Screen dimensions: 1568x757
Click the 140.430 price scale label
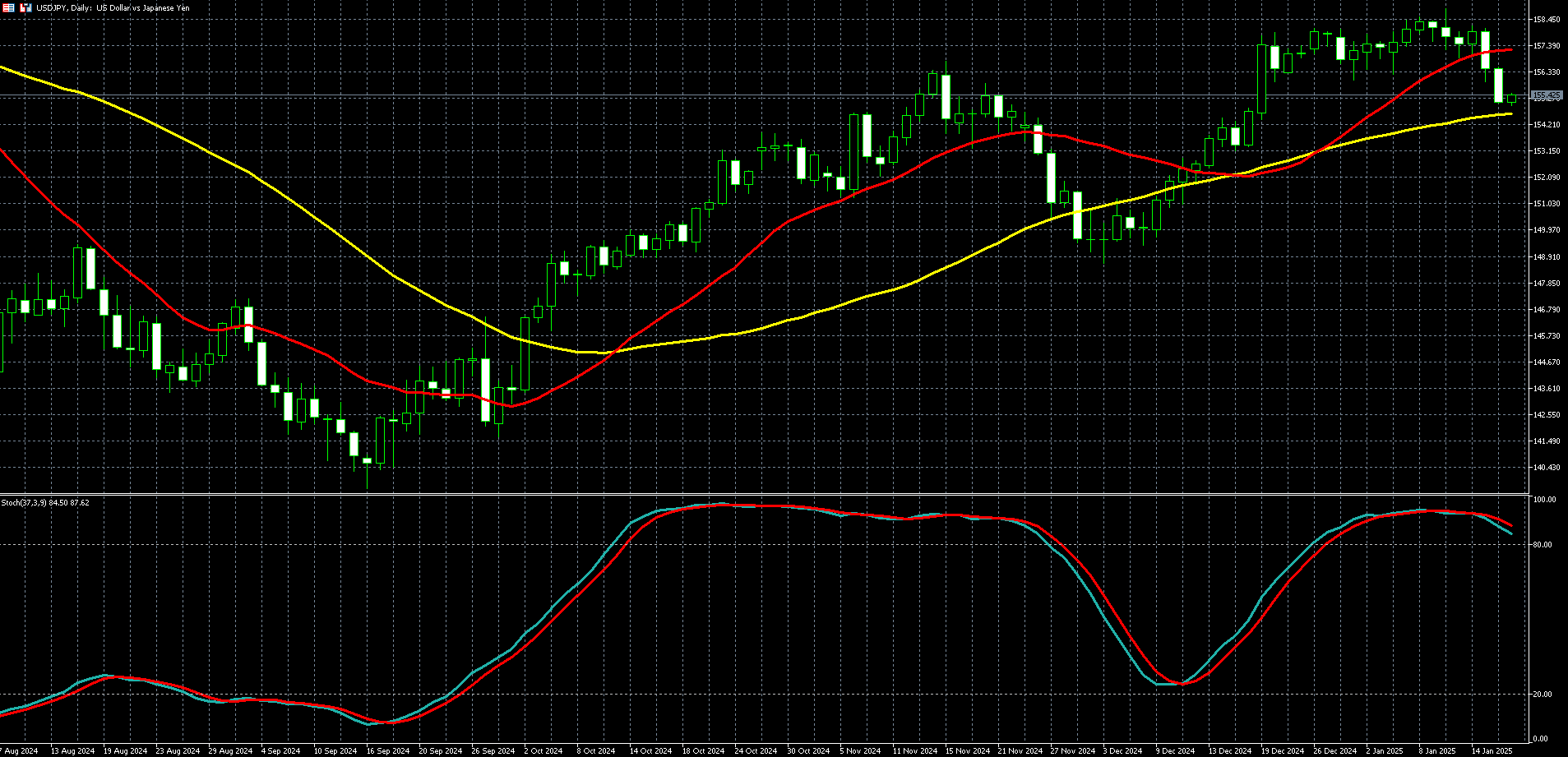point(1547,468)
